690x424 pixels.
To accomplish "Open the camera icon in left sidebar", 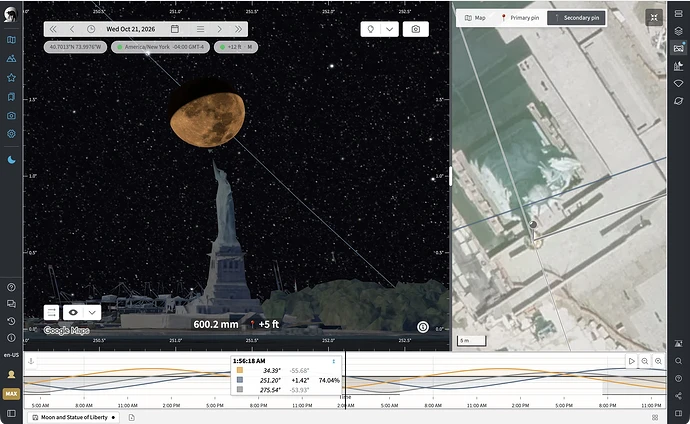I will 11,116.
